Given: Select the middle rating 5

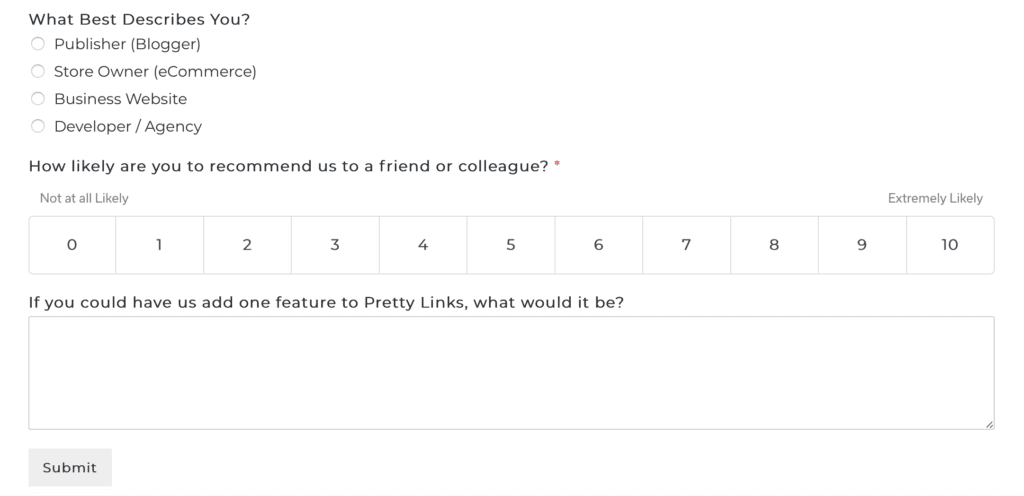Looking at the screenshot, I should coord(511,245).
